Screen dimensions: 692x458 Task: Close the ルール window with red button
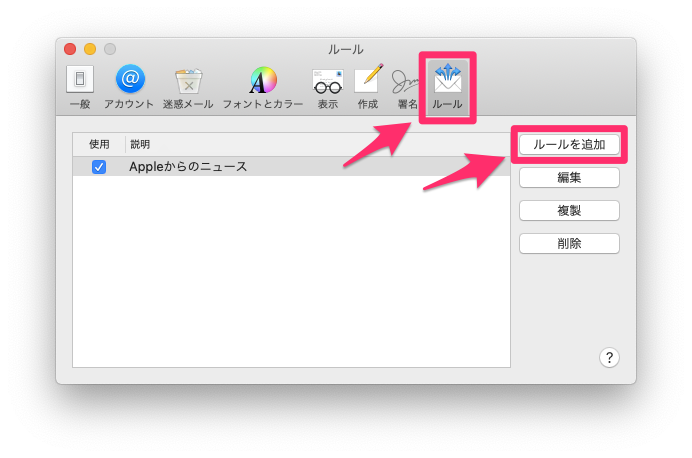tap(70, 49)
